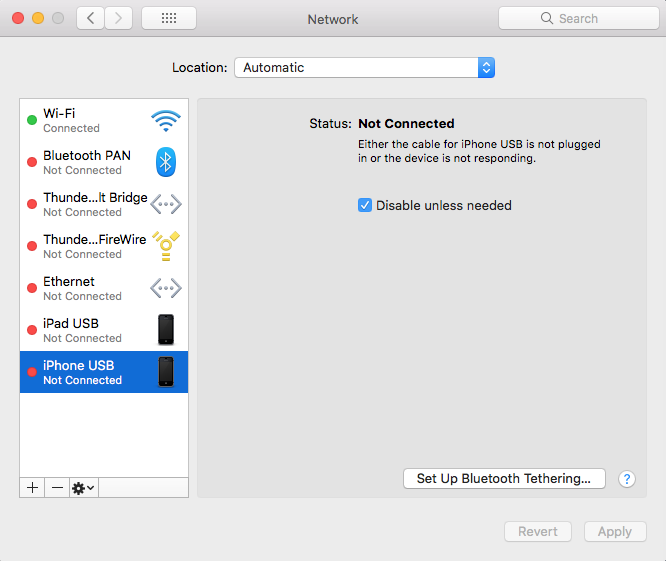Viewport: 666px width, 561px height.
Task: Click the cable not plugged message
Action: pos(479,151)
